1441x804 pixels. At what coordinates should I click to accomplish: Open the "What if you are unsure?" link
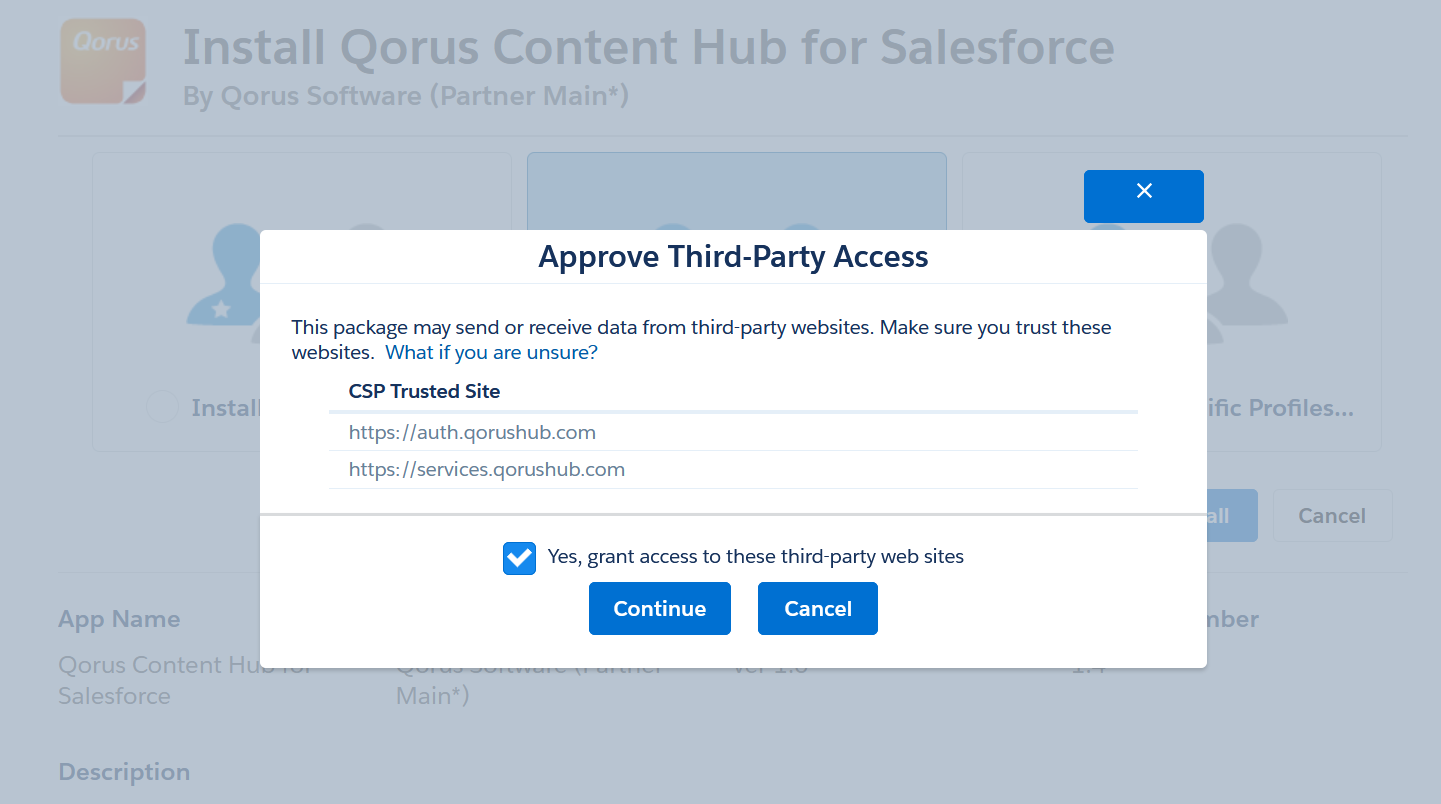491,352
